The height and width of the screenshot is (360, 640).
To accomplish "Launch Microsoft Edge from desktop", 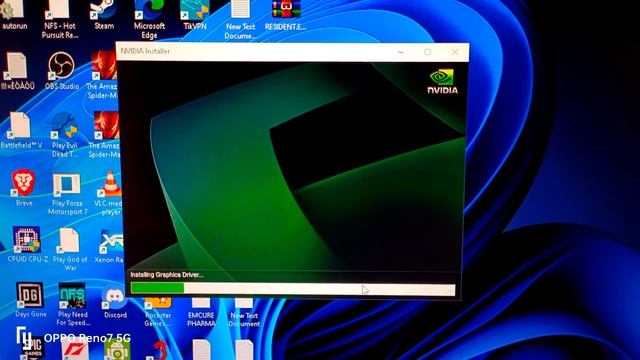I will pos(149,19).
